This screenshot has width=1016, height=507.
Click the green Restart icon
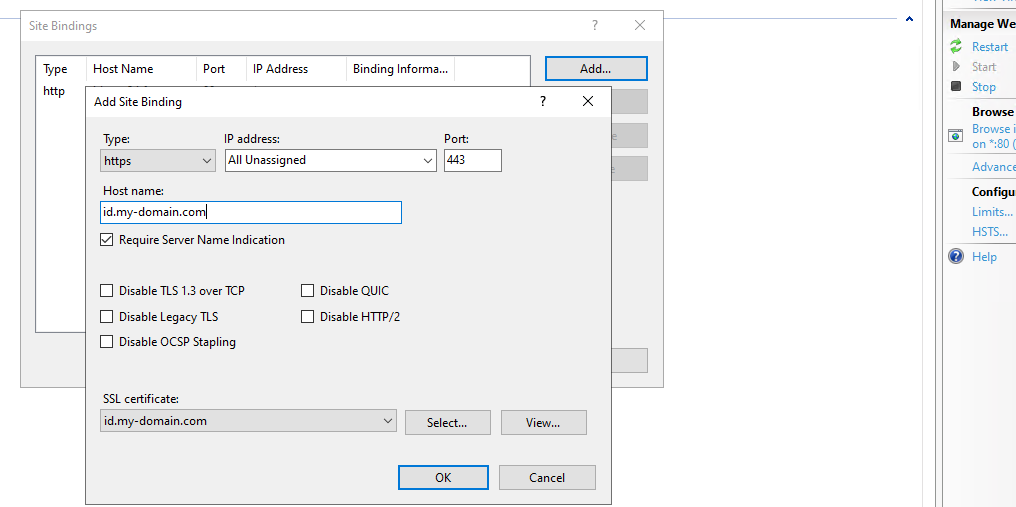tap(956, 47)
